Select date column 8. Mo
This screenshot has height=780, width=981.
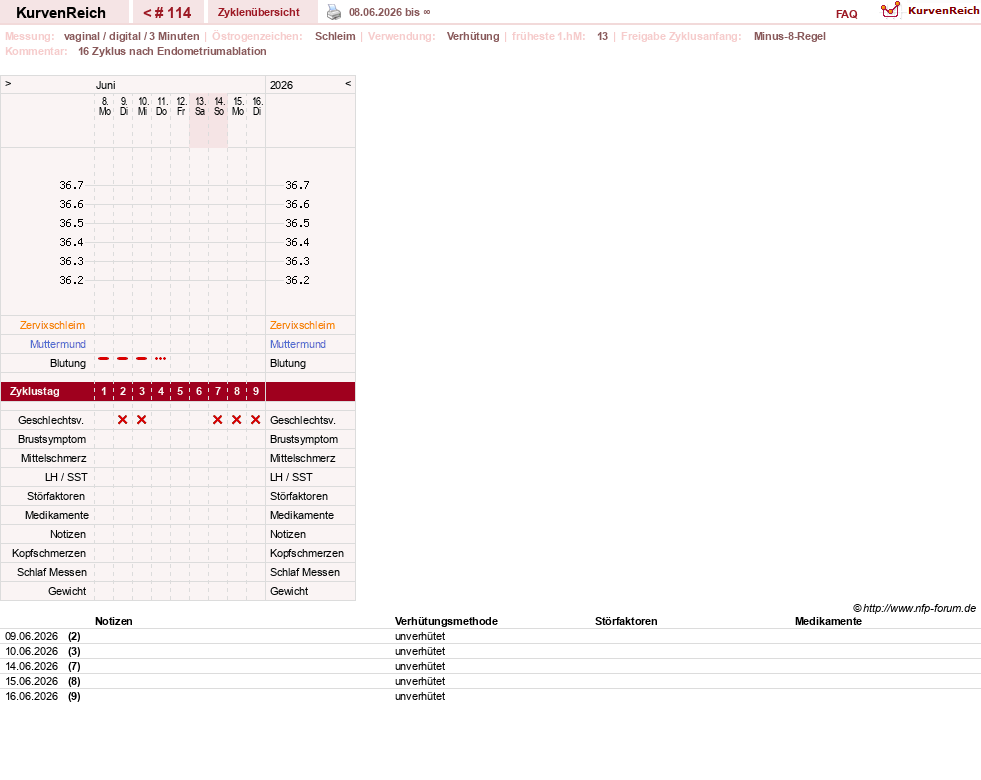(x=104, y=106)
